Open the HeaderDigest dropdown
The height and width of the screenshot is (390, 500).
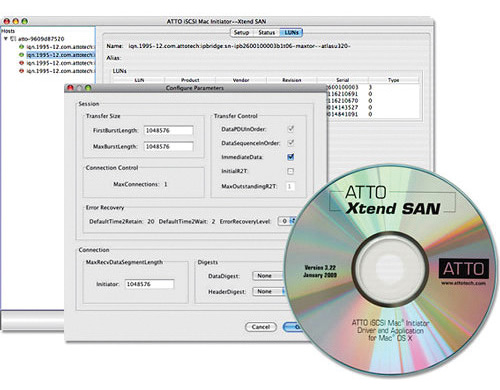pyautogui.click(x=268, y=291)
